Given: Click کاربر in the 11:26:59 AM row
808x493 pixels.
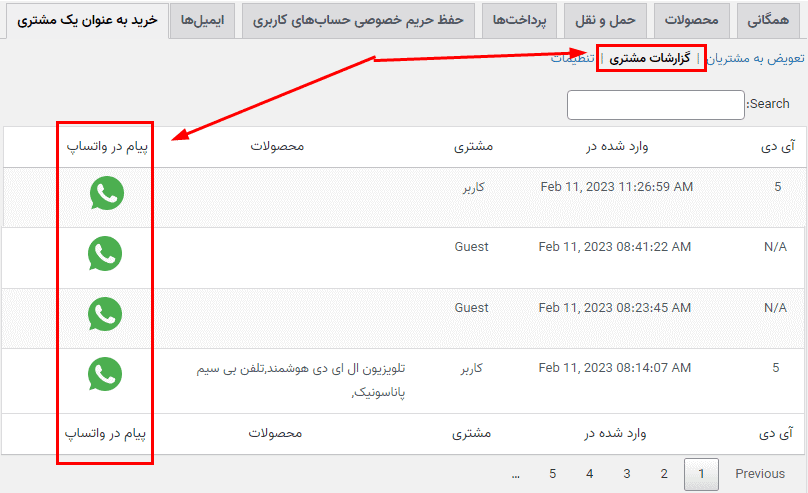Looking at the screenshot, I should [473, 187].
